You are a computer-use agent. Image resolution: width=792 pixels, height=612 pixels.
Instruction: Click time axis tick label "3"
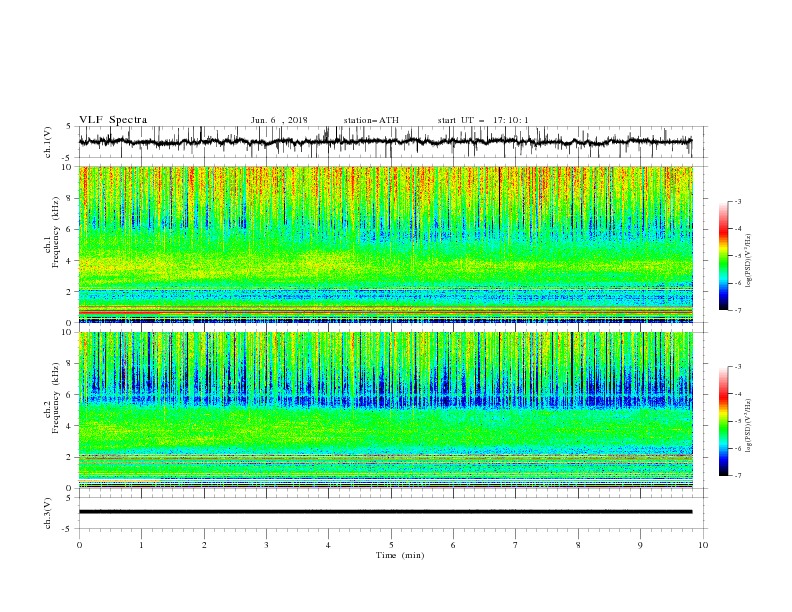point(266,545)
